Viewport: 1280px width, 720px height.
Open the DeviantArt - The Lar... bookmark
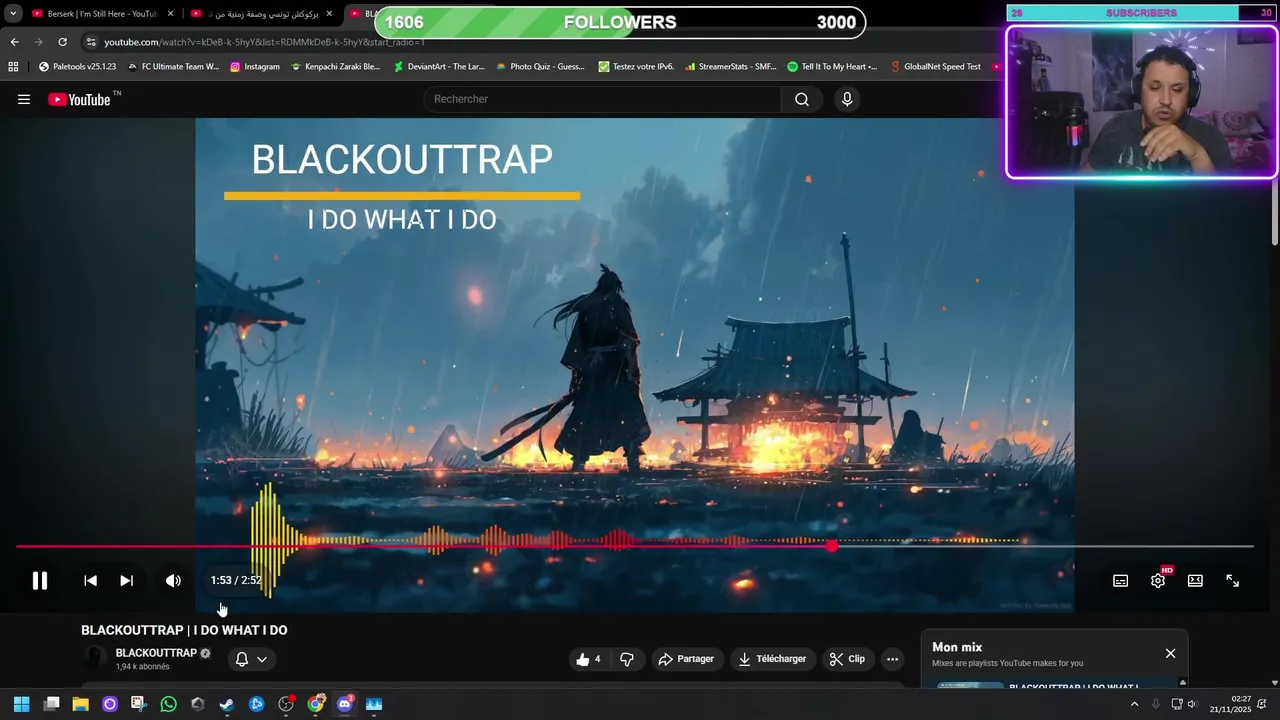[439, 67]
